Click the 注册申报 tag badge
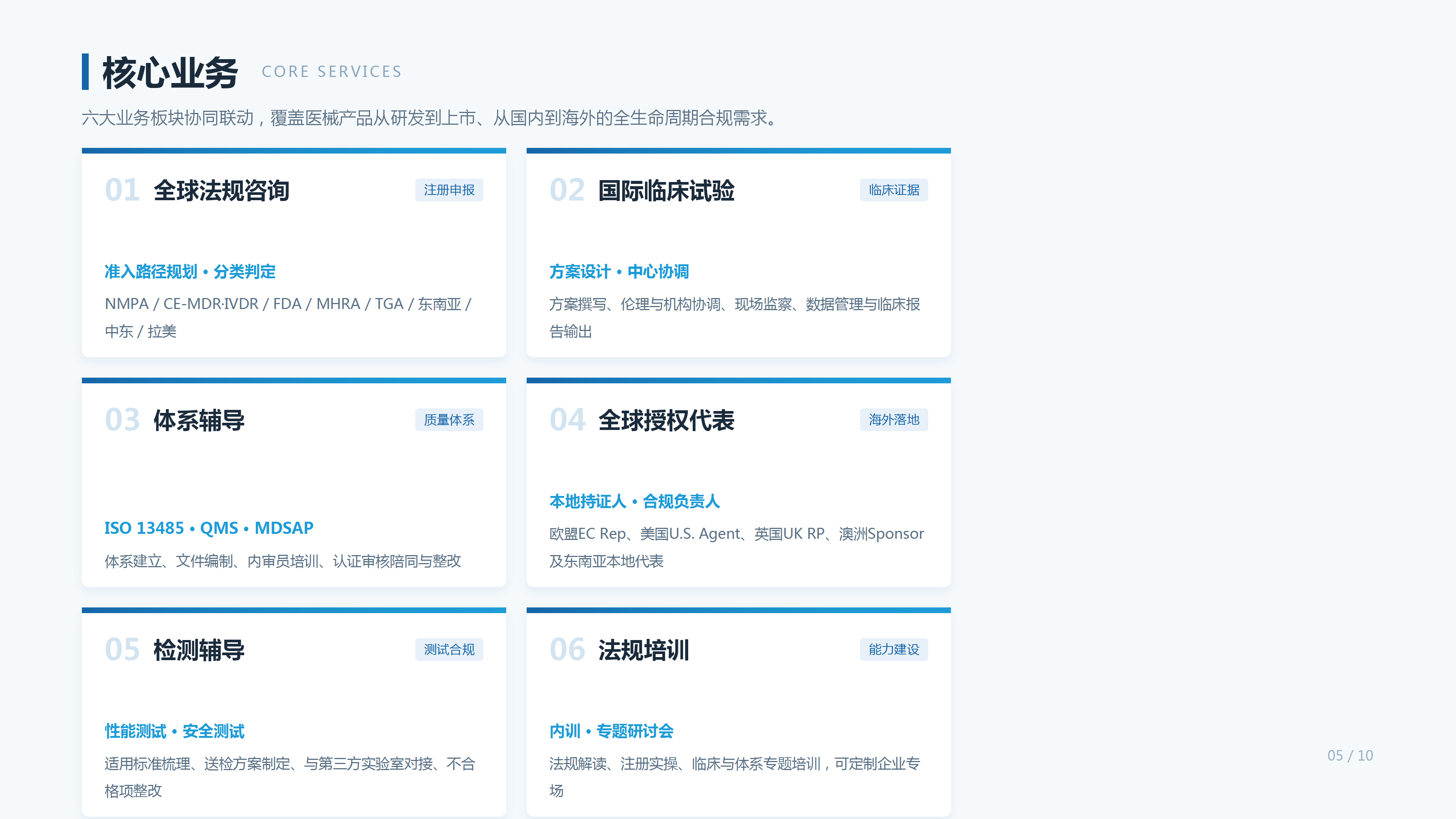This screenshot has width=1456, height=819. coord(449,190)
